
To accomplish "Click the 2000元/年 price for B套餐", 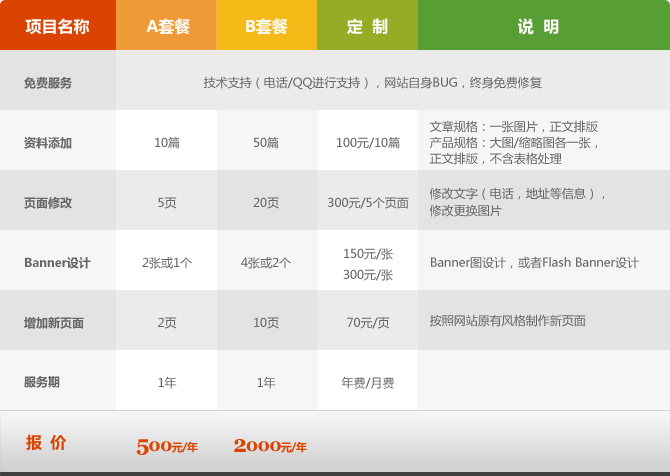I will [x=270, y=446].
